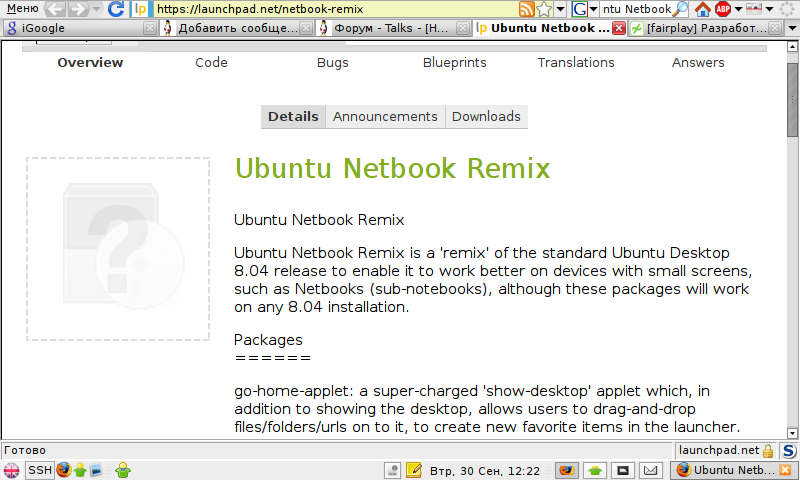The image size is (800, 480).
Task: Close the 'Форум - Talks' tab
Action: [463, 28]
